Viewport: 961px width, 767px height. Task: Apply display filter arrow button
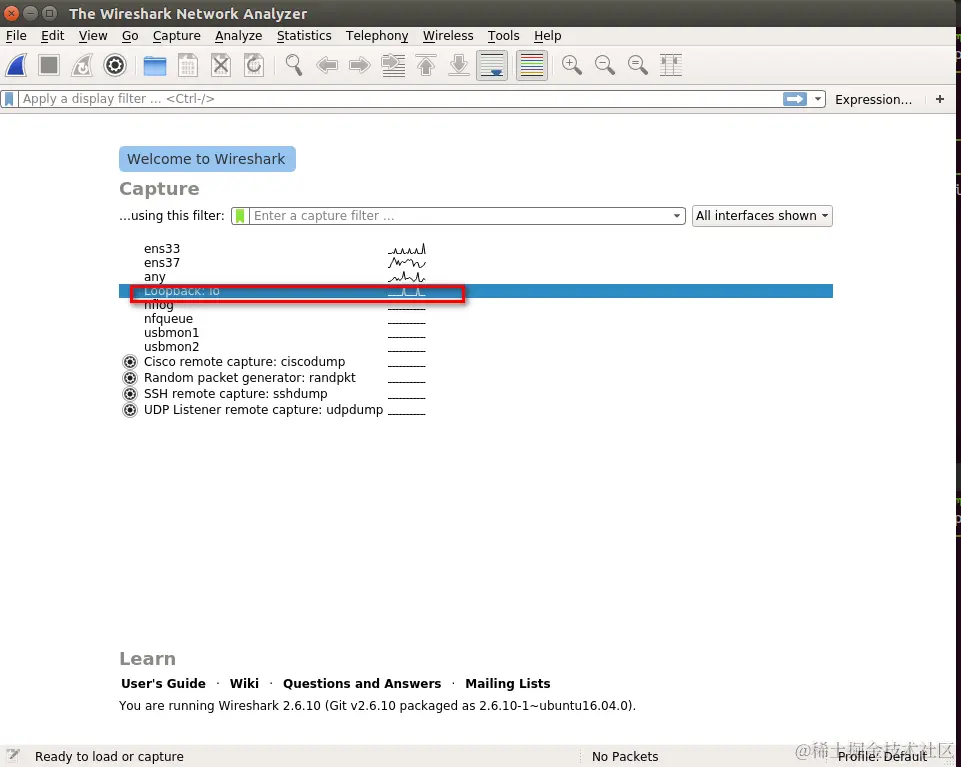(795, 99)
